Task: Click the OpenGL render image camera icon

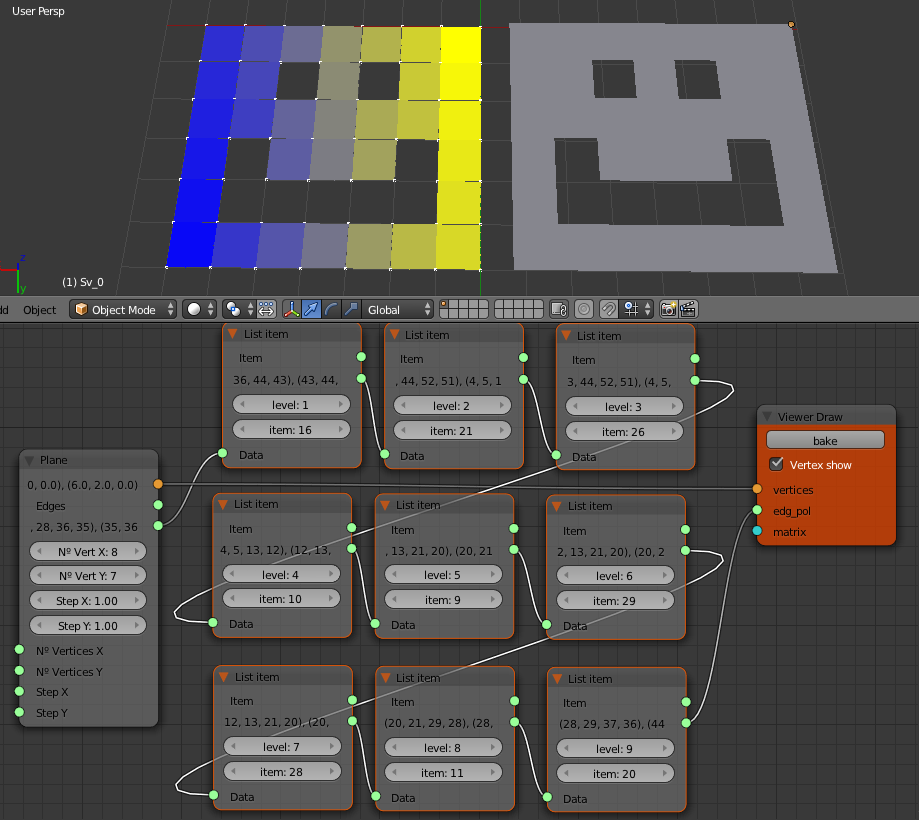Action: point(668,309)
